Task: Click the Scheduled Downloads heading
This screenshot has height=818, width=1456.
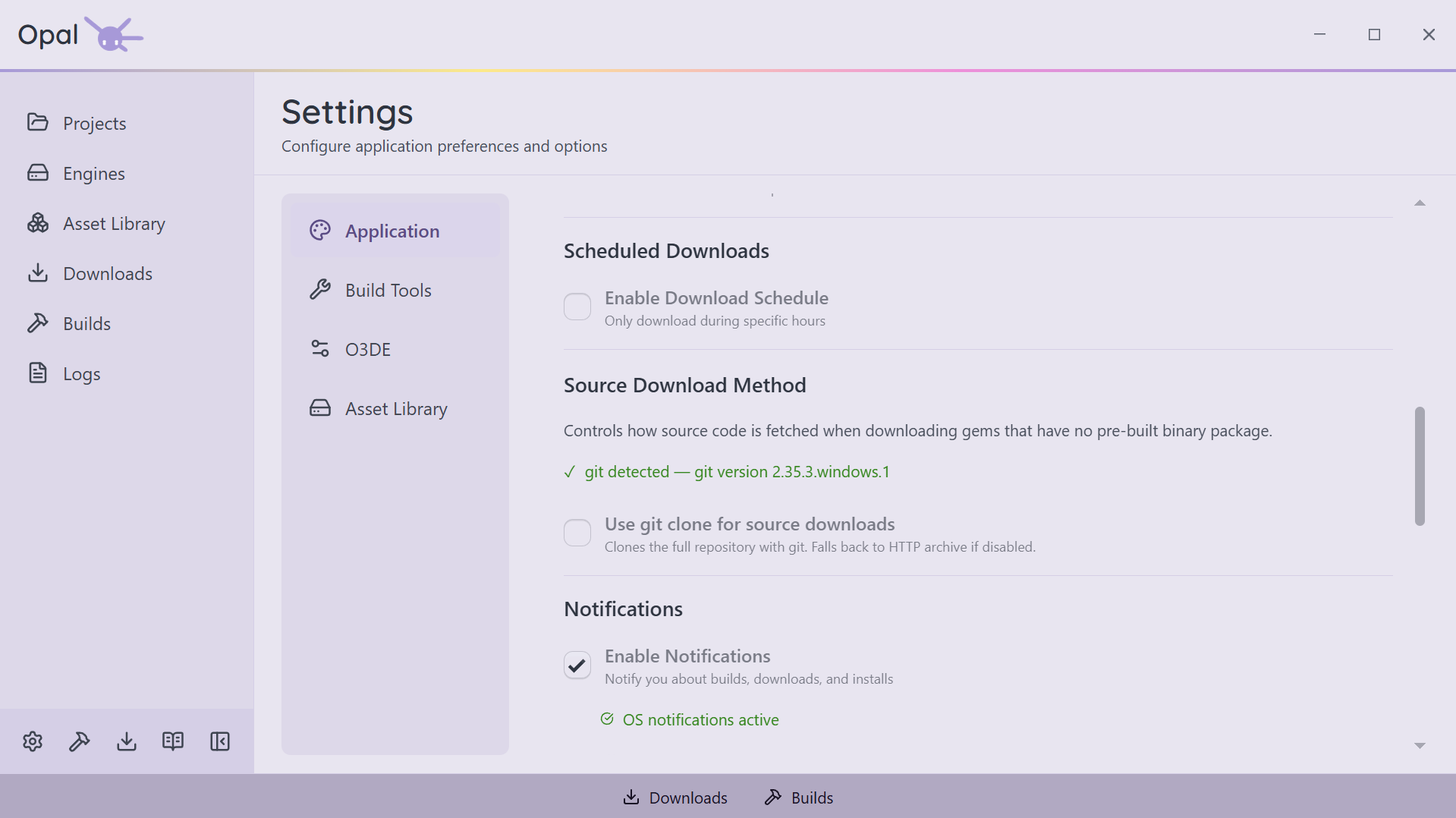Action: pos(666,251)
